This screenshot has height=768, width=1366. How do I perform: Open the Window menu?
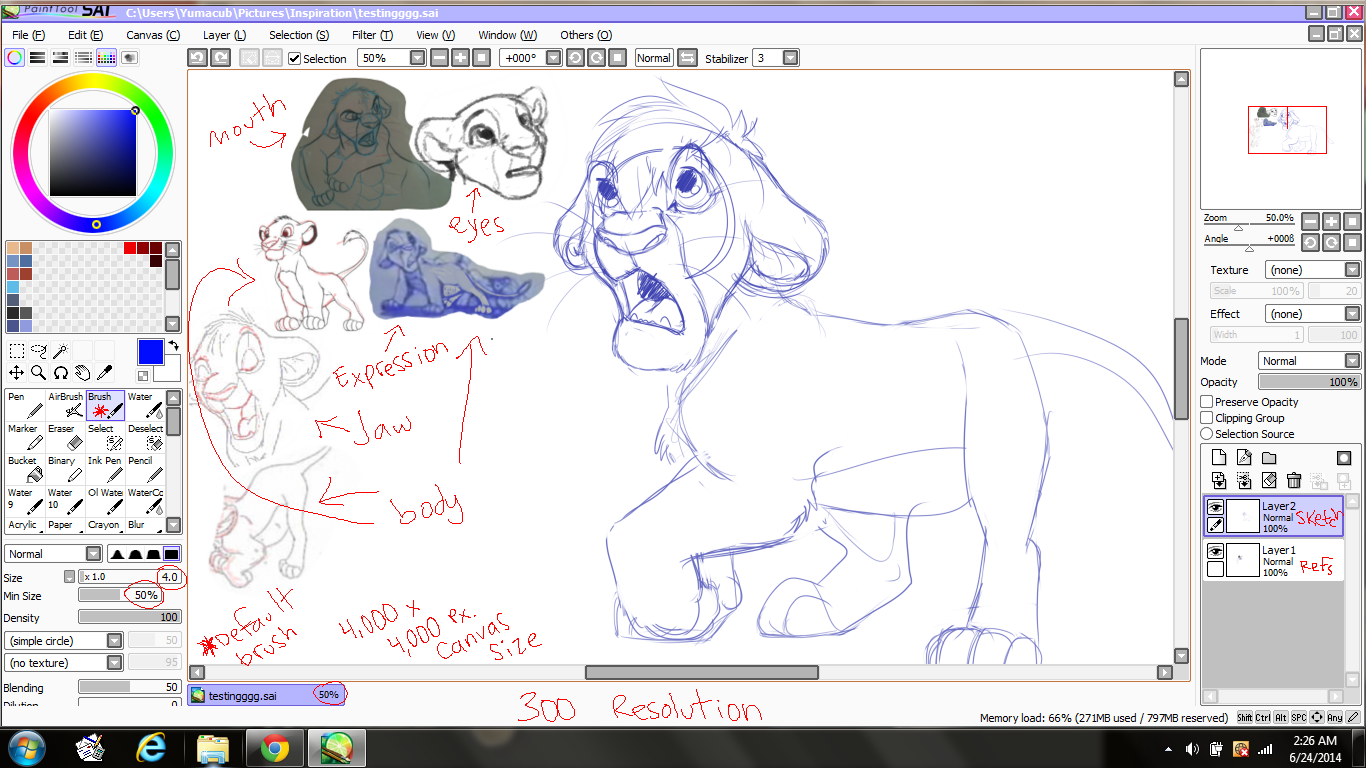click(507, 35)
